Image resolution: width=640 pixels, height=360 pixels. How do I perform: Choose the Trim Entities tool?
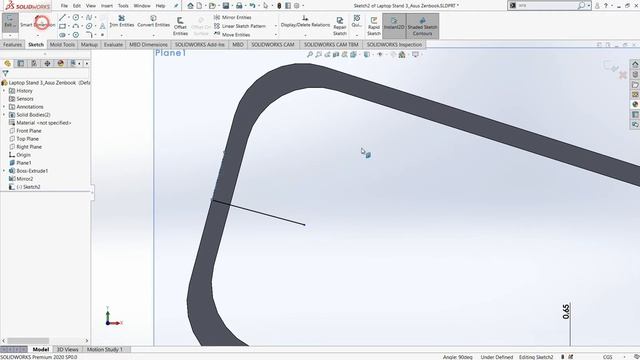pos(122,21)
